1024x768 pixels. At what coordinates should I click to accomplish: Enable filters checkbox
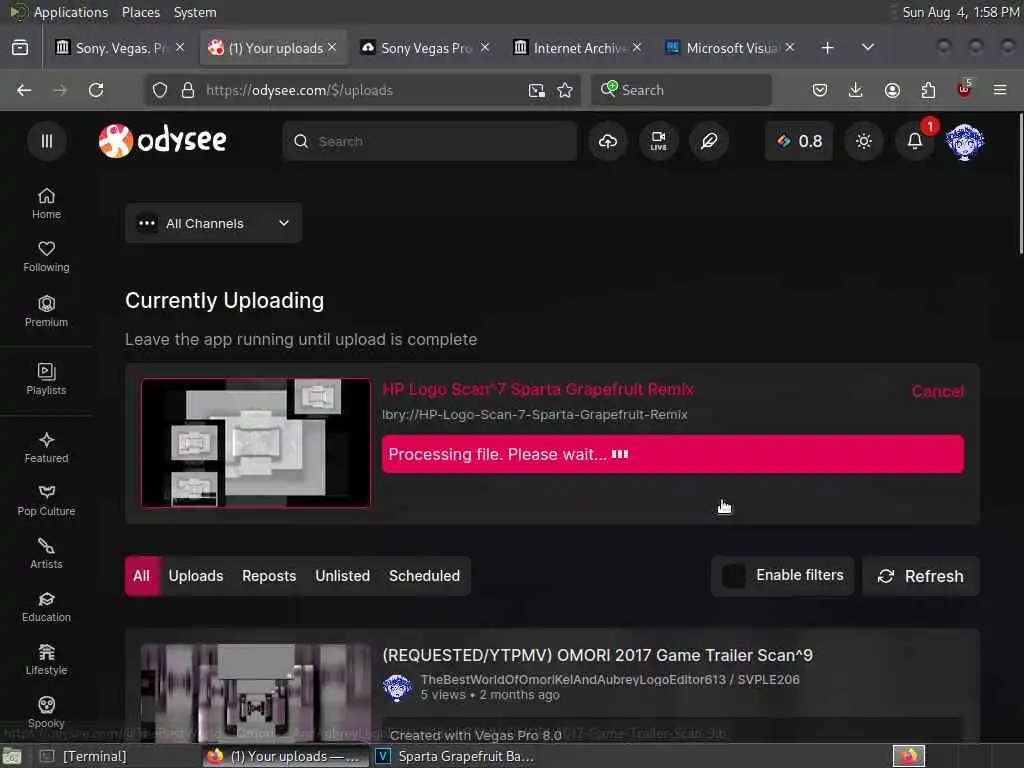(x=733, y=576)
